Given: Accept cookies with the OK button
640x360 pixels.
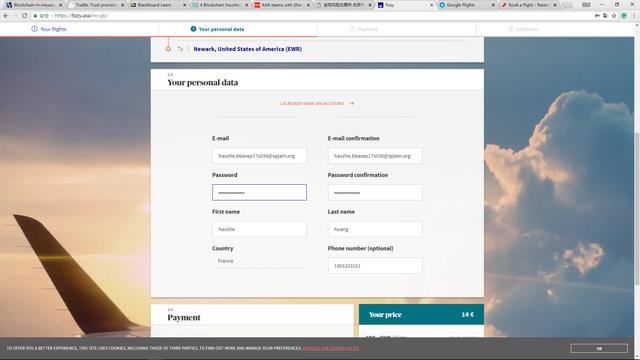Looking at the screenshot, I should coord(599,348).
